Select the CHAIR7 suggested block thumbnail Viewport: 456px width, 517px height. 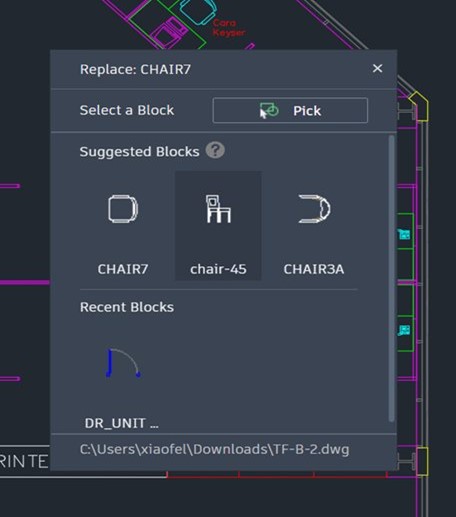[x=123, y=226]
